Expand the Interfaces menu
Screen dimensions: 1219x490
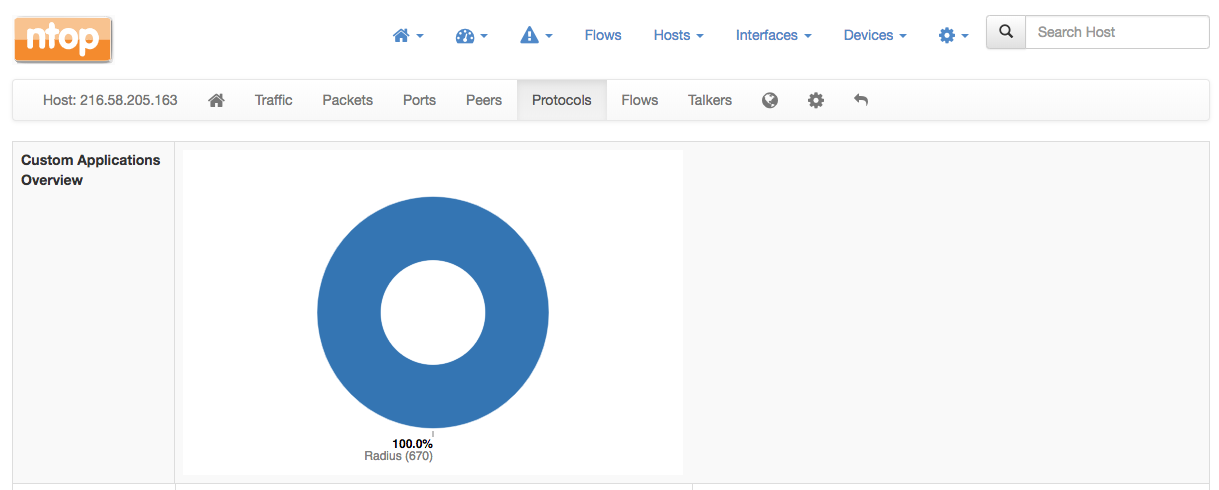(773, 35)
